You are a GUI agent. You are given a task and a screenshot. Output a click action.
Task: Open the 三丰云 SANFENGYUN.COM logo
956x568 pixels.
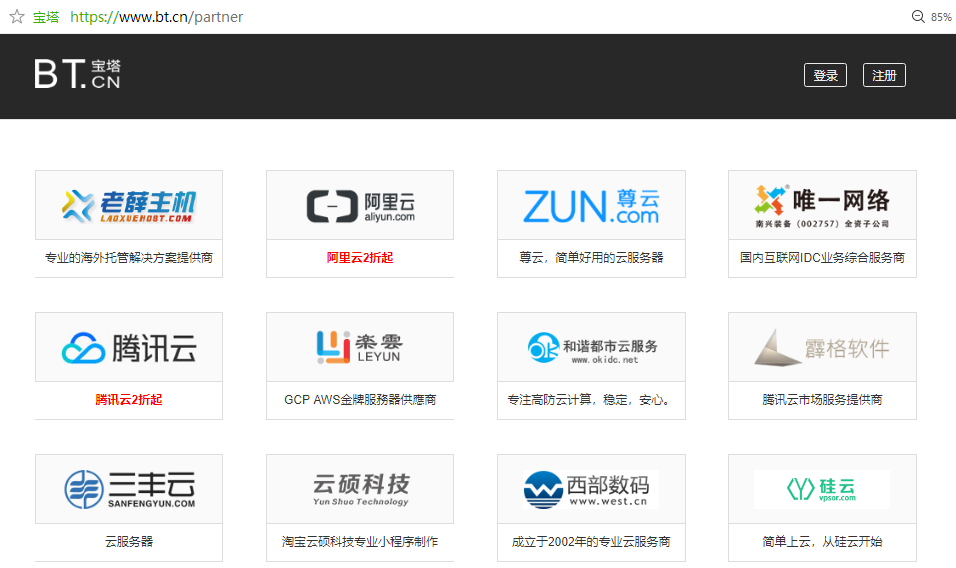pyautogui.click(x=129, y=489)
